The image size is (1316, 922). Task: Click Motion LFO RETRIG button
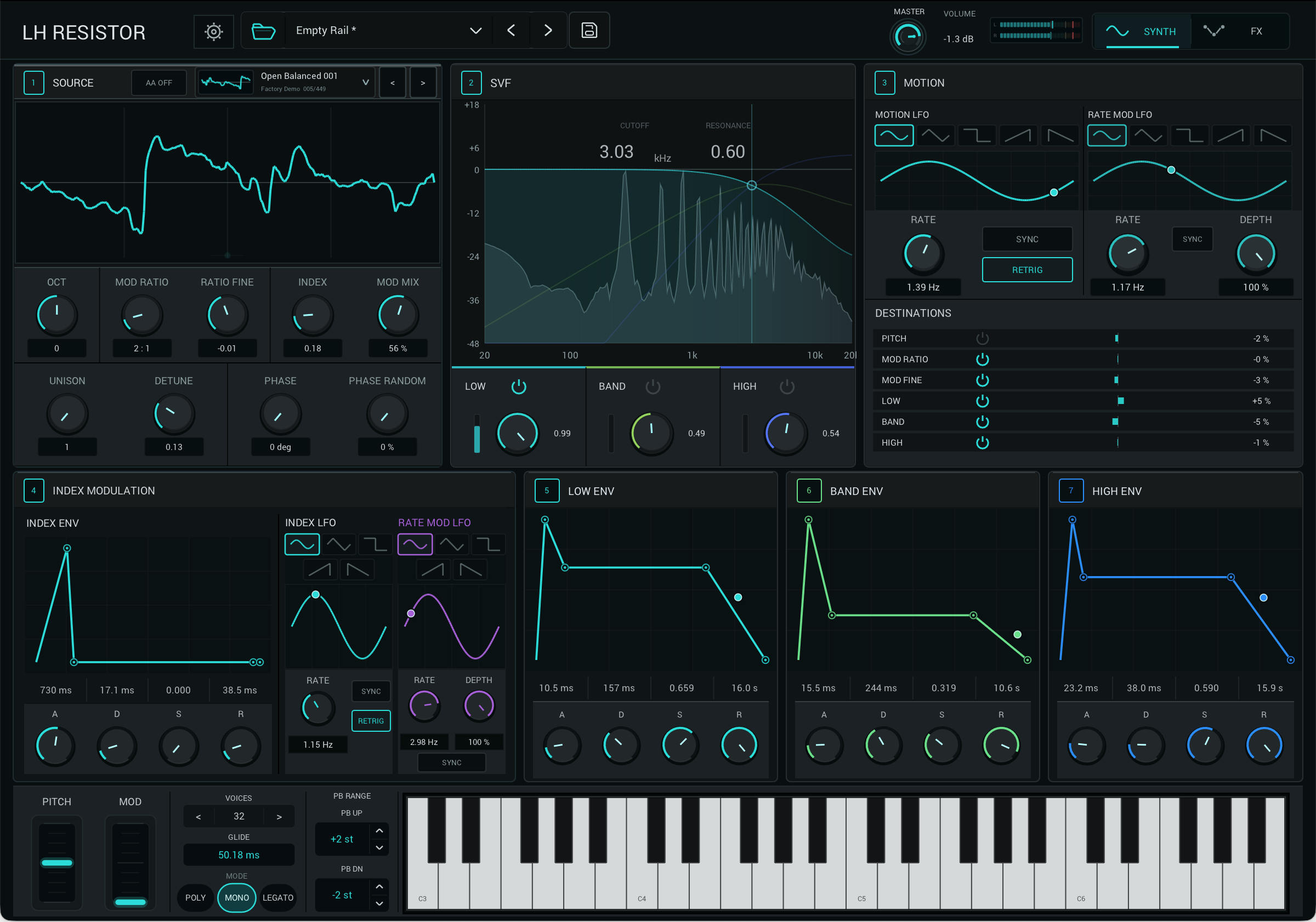tap(1027, 270)
